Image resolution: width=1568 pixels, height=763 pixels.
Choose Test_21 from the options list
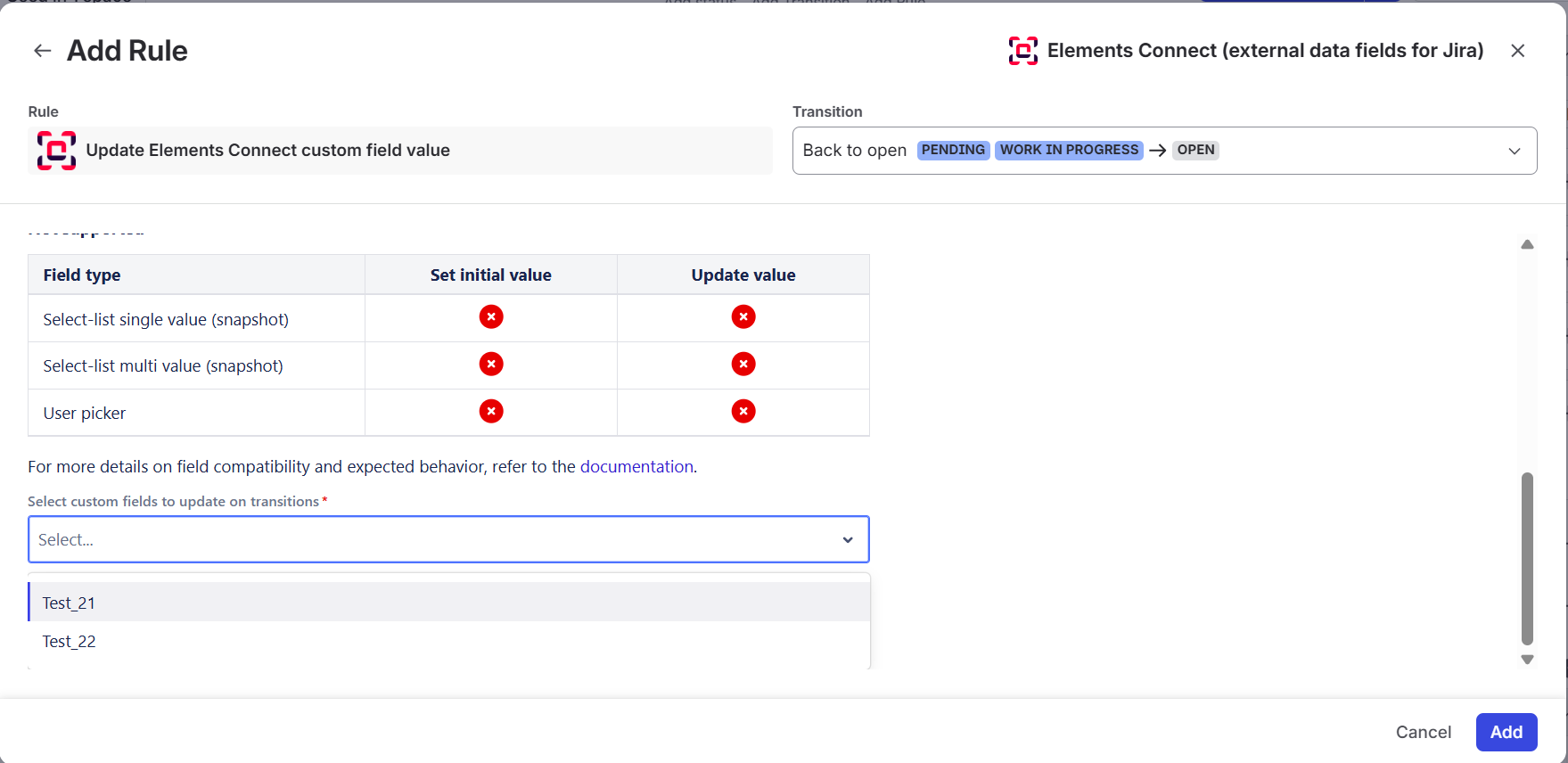coord(449,603)
